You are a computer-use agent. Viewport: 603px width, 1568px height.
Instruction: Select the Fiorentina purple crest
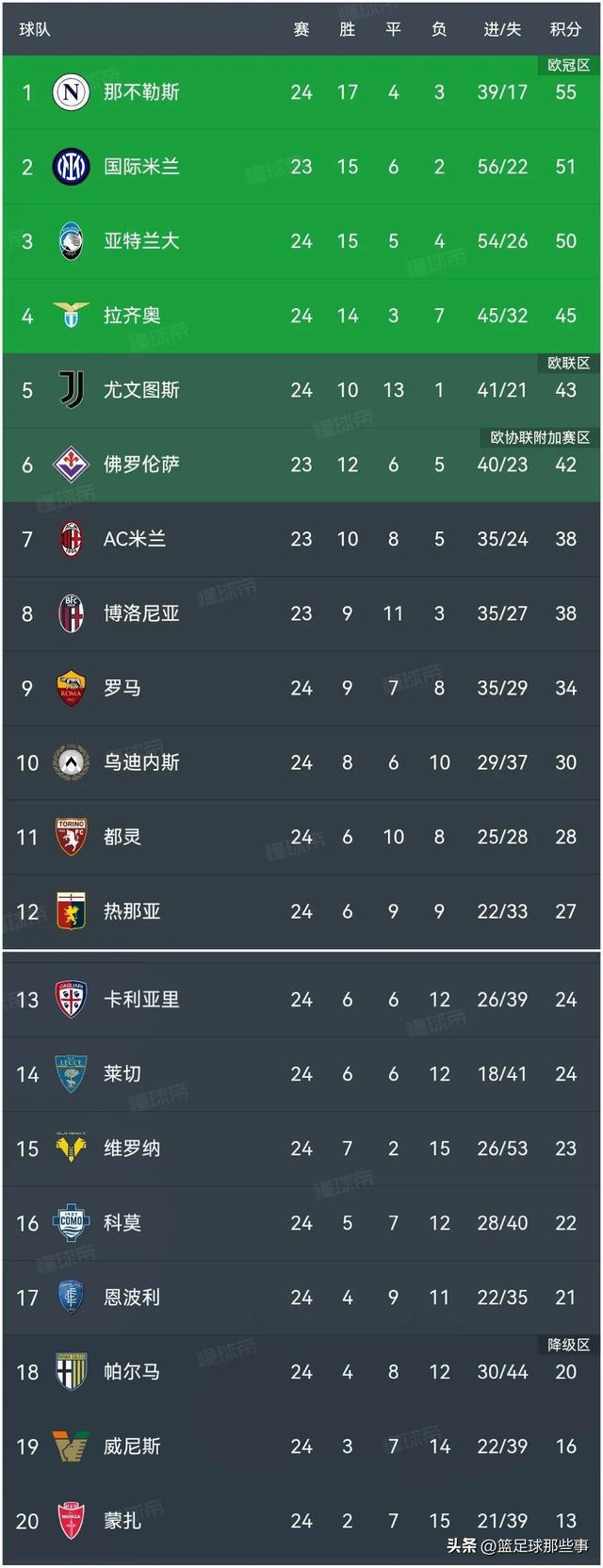pyautogui.click(x=71, y=465)
